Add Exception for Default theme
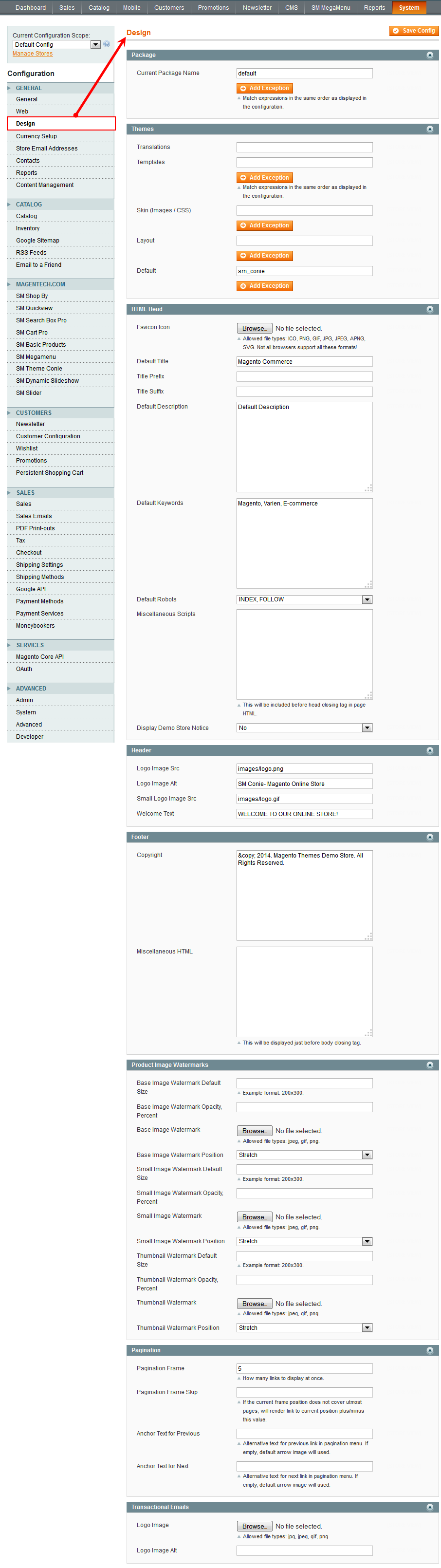Image resolution: width=441 pixels, height=1568 pixels. (265, 285)
